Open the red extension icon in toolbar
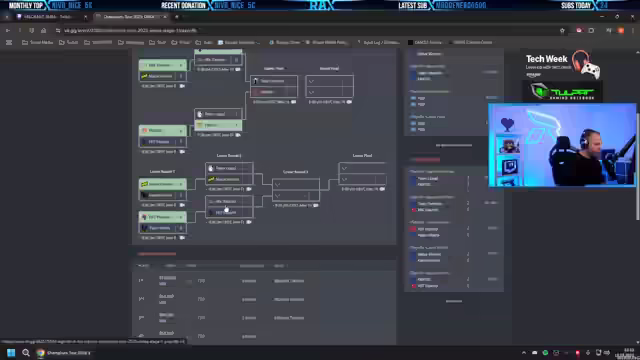Screen dimensions: 640x360 (579, 31)
